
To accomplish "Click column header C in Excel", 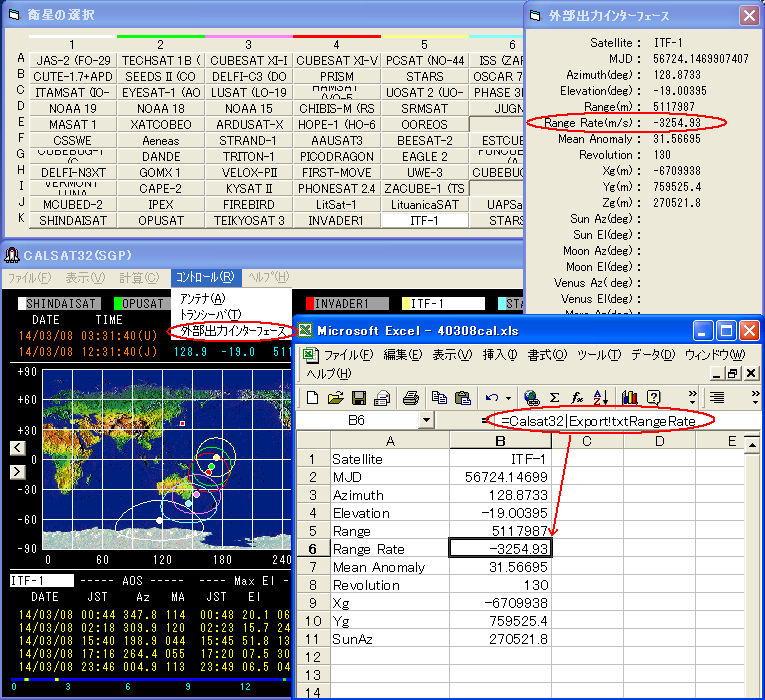I will pyautogui.click(x=587, y=441).
